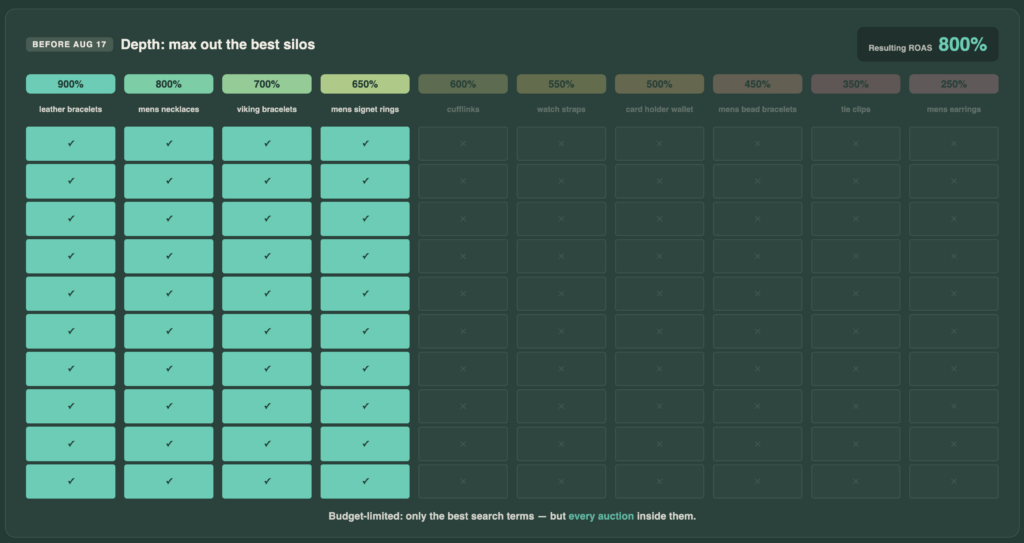1024x543 pixels.
Task: Click the topmost X cell under cufflinks
Action: coord(463,144)
